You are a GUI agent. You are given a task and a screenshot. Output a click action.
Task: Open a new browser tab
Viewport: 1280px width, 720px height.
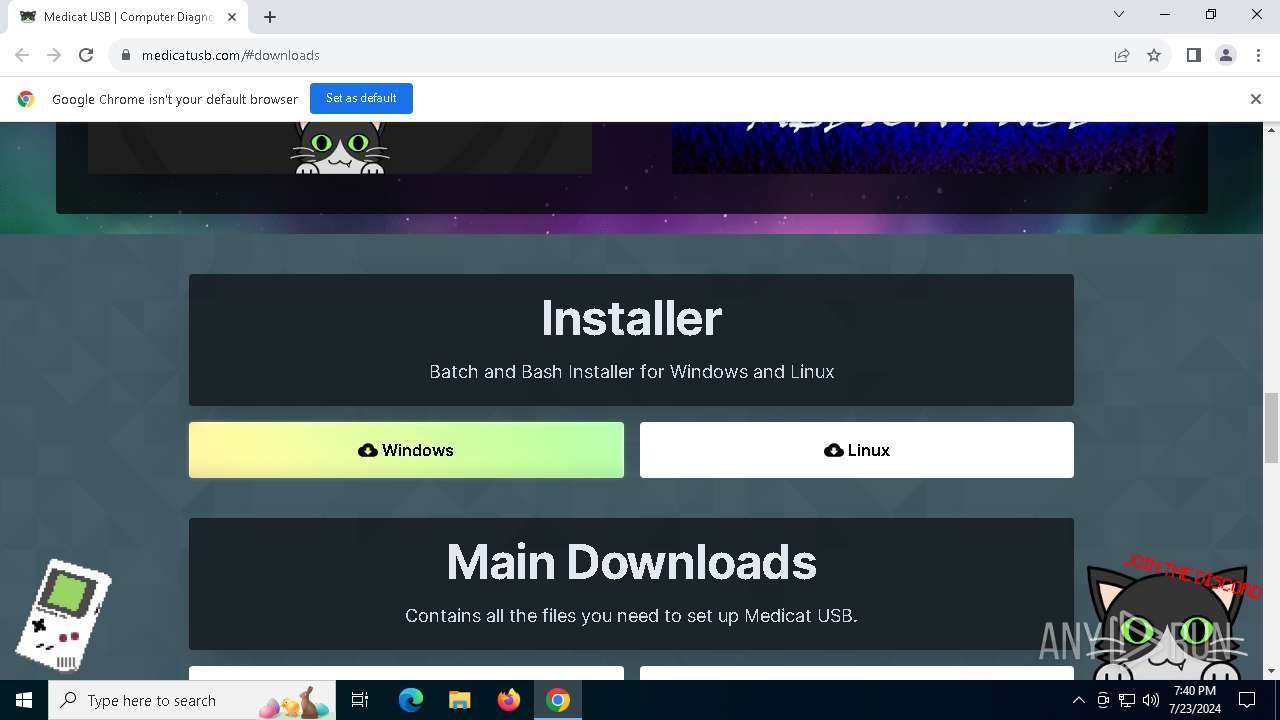[270, 17]
